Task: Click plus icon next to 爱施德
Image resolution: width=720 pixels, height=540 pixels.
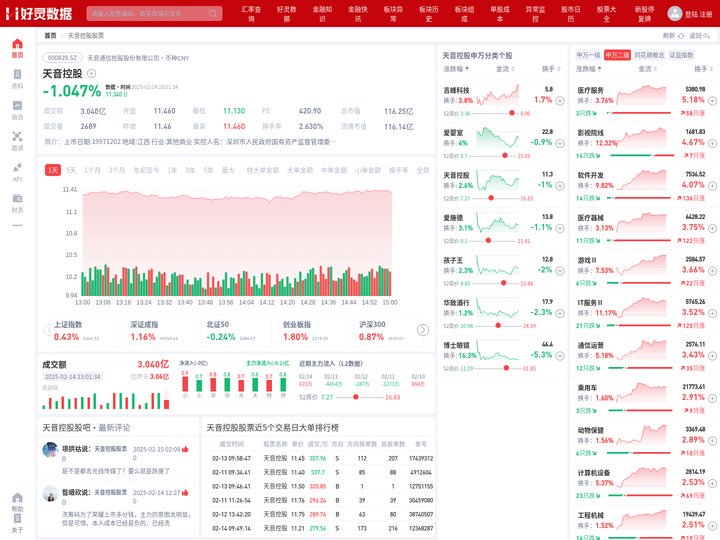Action: tap(560, 228)
